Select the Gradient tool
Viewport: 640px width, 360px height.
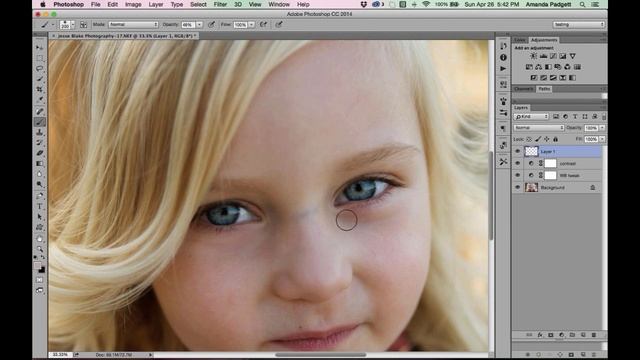pyautogui.click(x=40, y=164)
